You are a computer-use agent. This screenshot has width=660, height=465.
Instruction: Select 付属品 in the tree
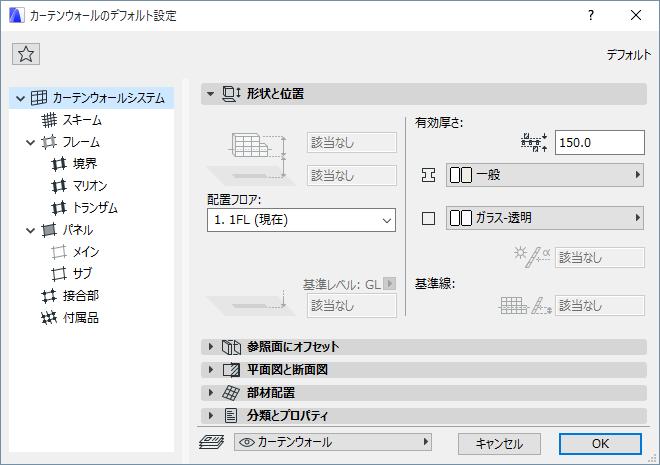[81, 317]
